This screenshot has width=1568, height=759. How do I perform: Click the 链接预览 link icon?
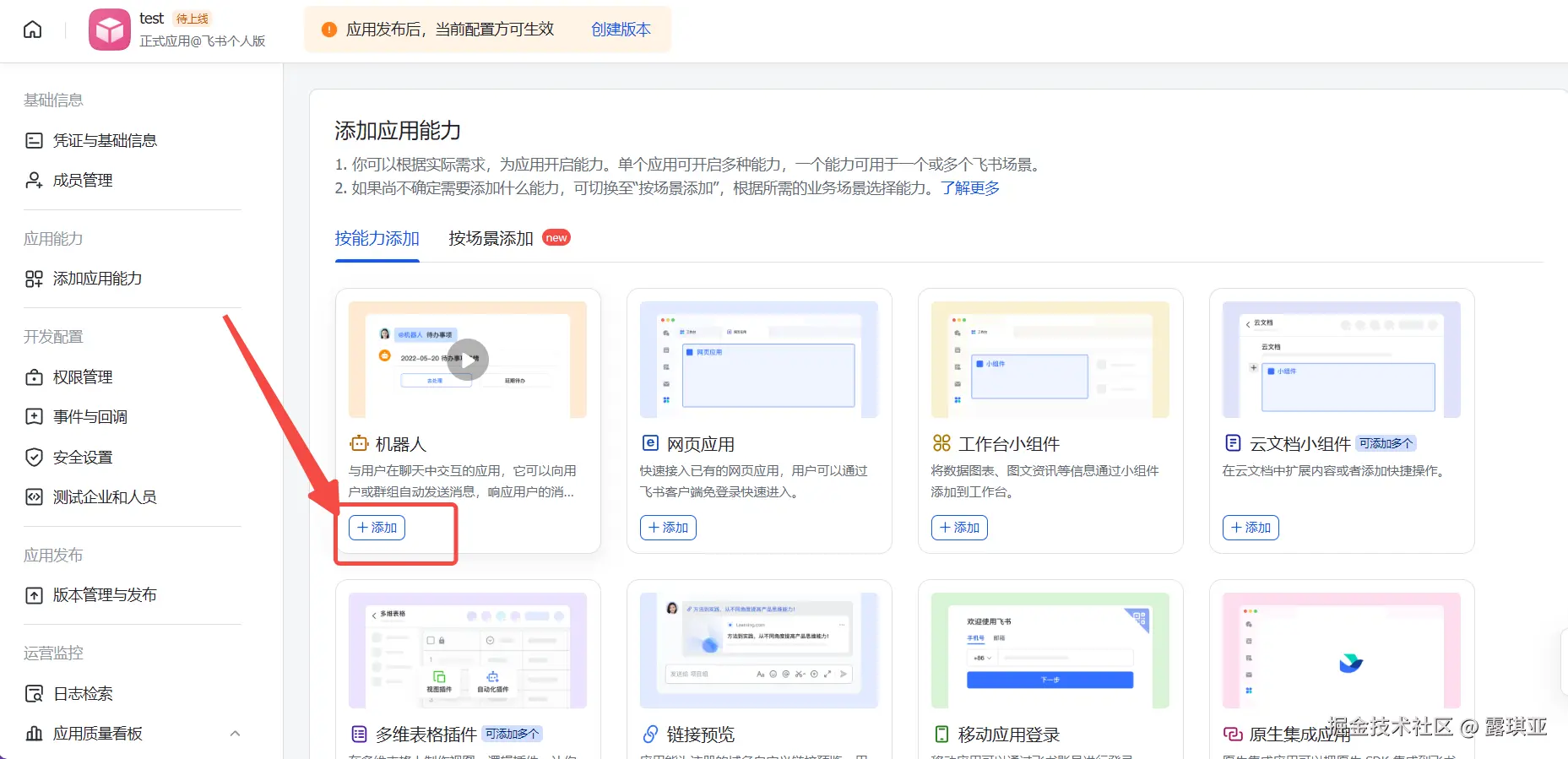click(x=650, y=735)
